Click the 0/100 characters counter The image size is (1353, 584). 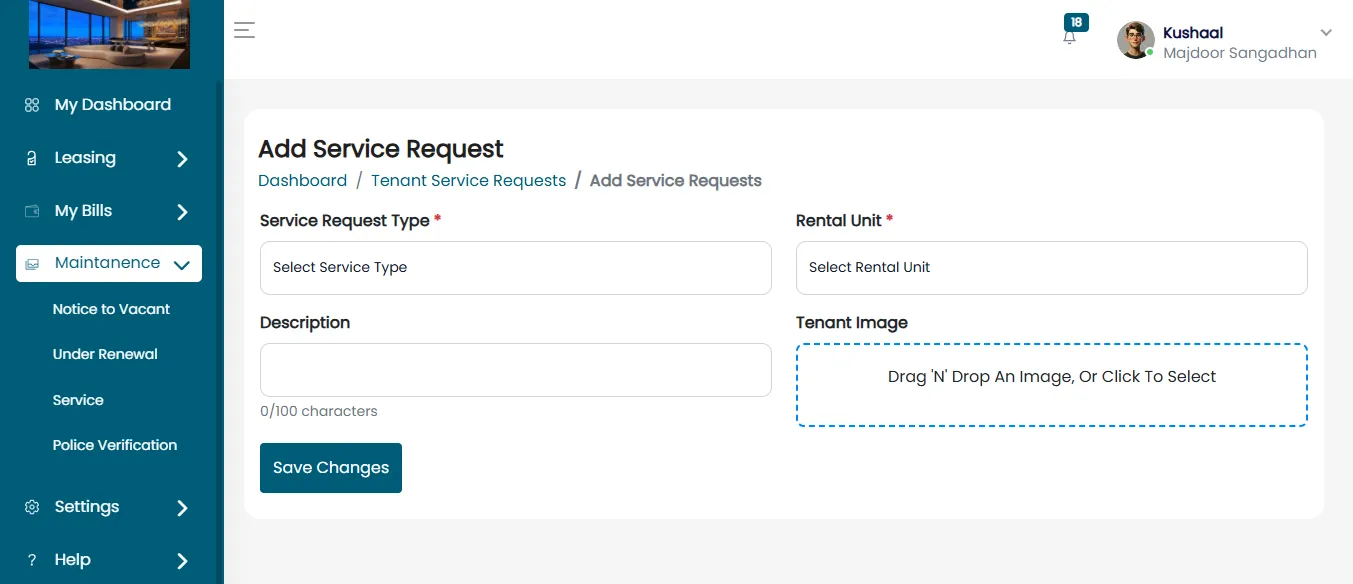click(319, 411)
